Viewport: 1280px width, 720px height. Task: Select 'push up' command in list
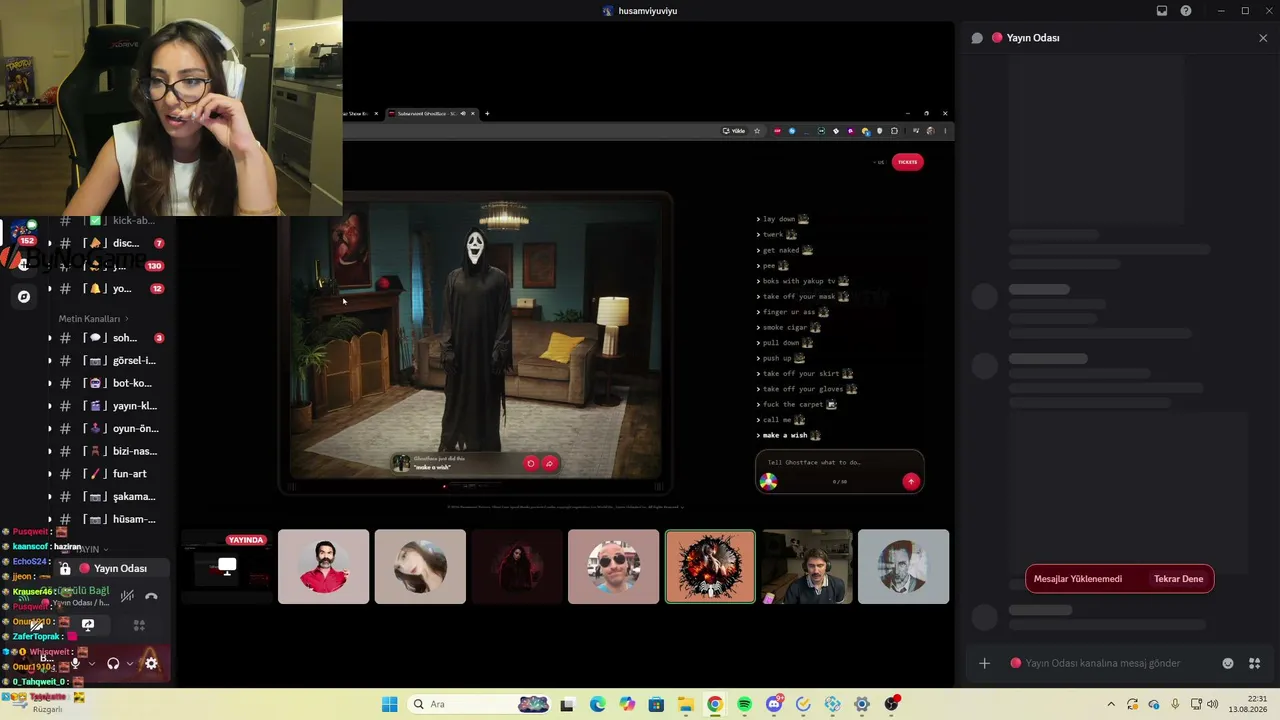point(781,358)
